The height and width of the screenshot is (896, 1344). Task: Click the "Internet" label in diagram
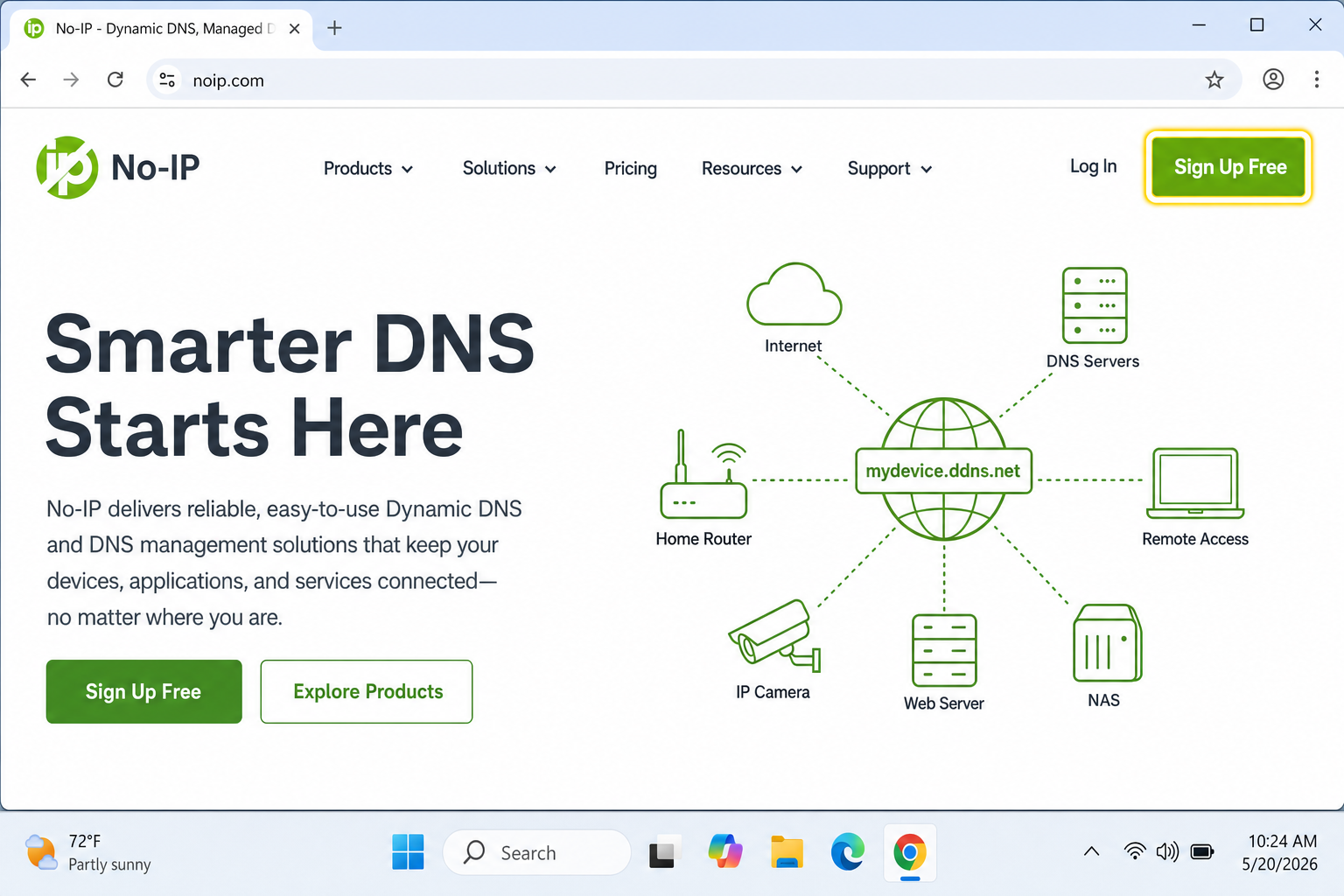point(794,346)
